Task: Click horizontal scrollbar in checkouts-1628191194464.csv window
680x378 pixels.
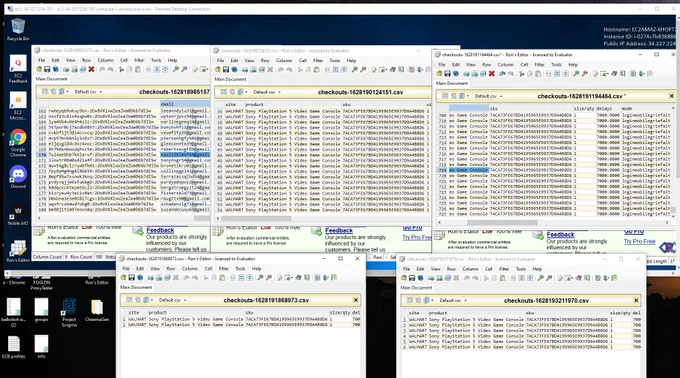Action: tap(553, 222)
